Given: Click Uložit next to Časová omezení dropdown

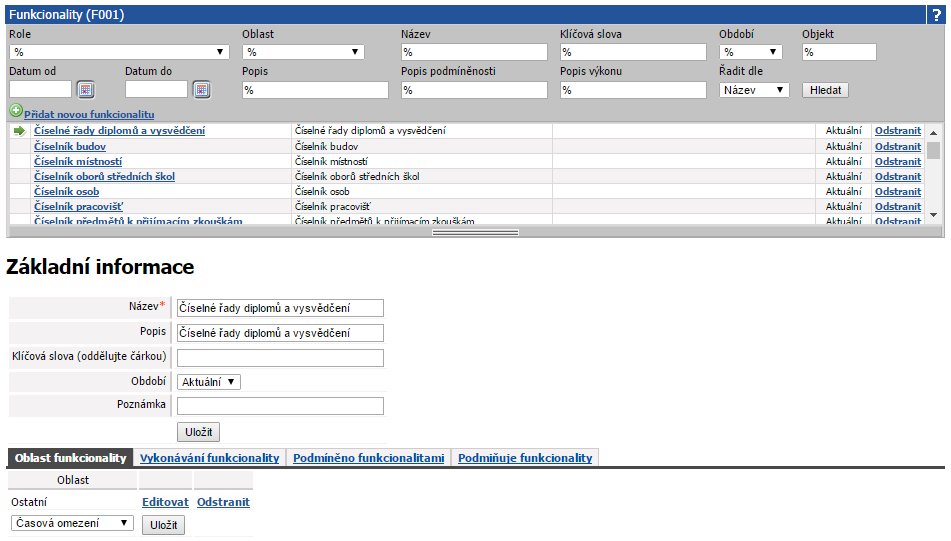Looking at the screenshot, I should (163, 525).
